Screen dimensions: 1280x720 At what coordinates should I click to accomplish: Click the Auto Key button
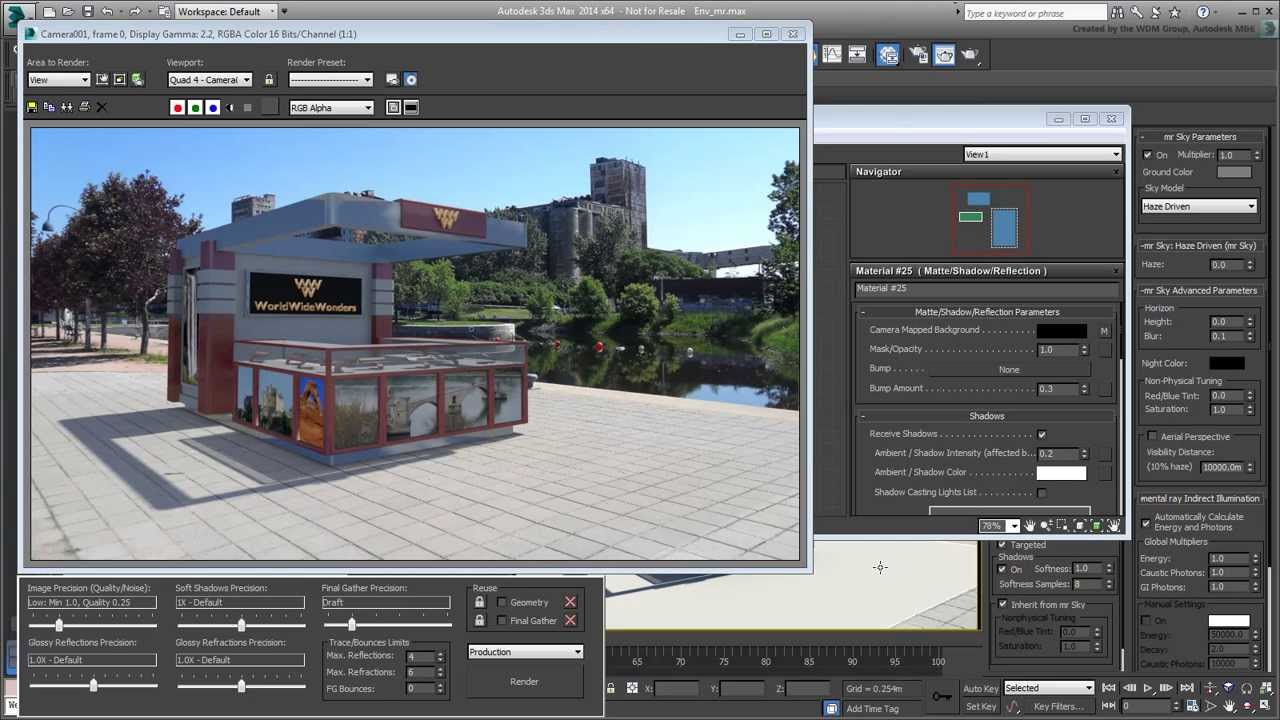[981, 688]
